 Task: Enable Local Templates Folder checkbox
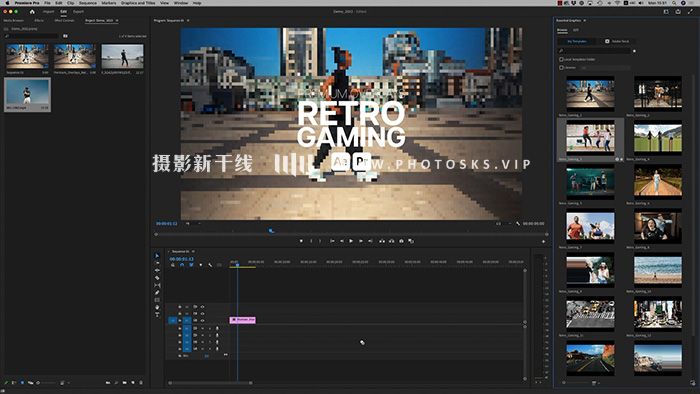[x=561, y=59]
